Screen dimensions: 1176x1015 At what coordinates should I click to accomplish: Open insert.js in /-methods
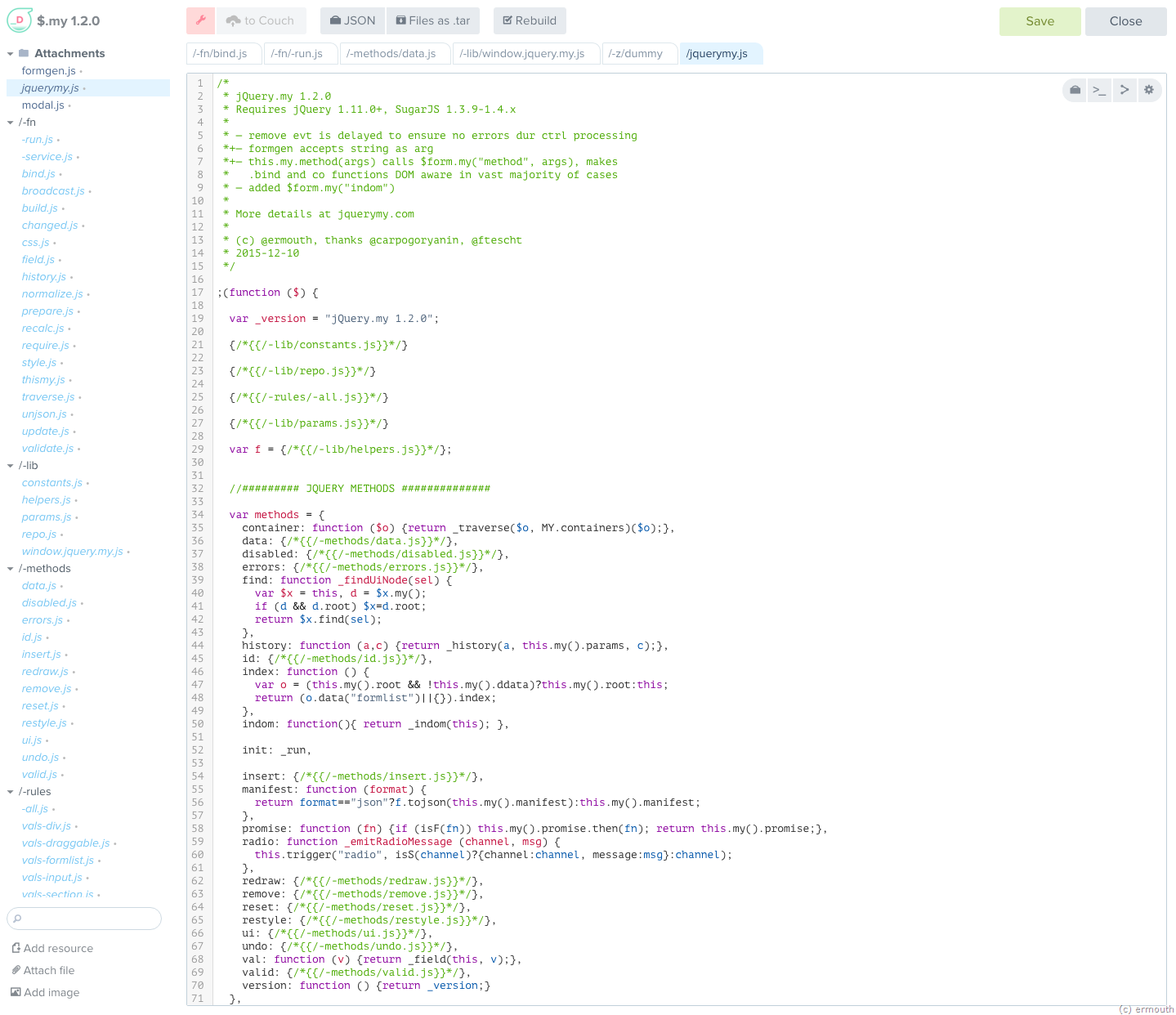41,655
